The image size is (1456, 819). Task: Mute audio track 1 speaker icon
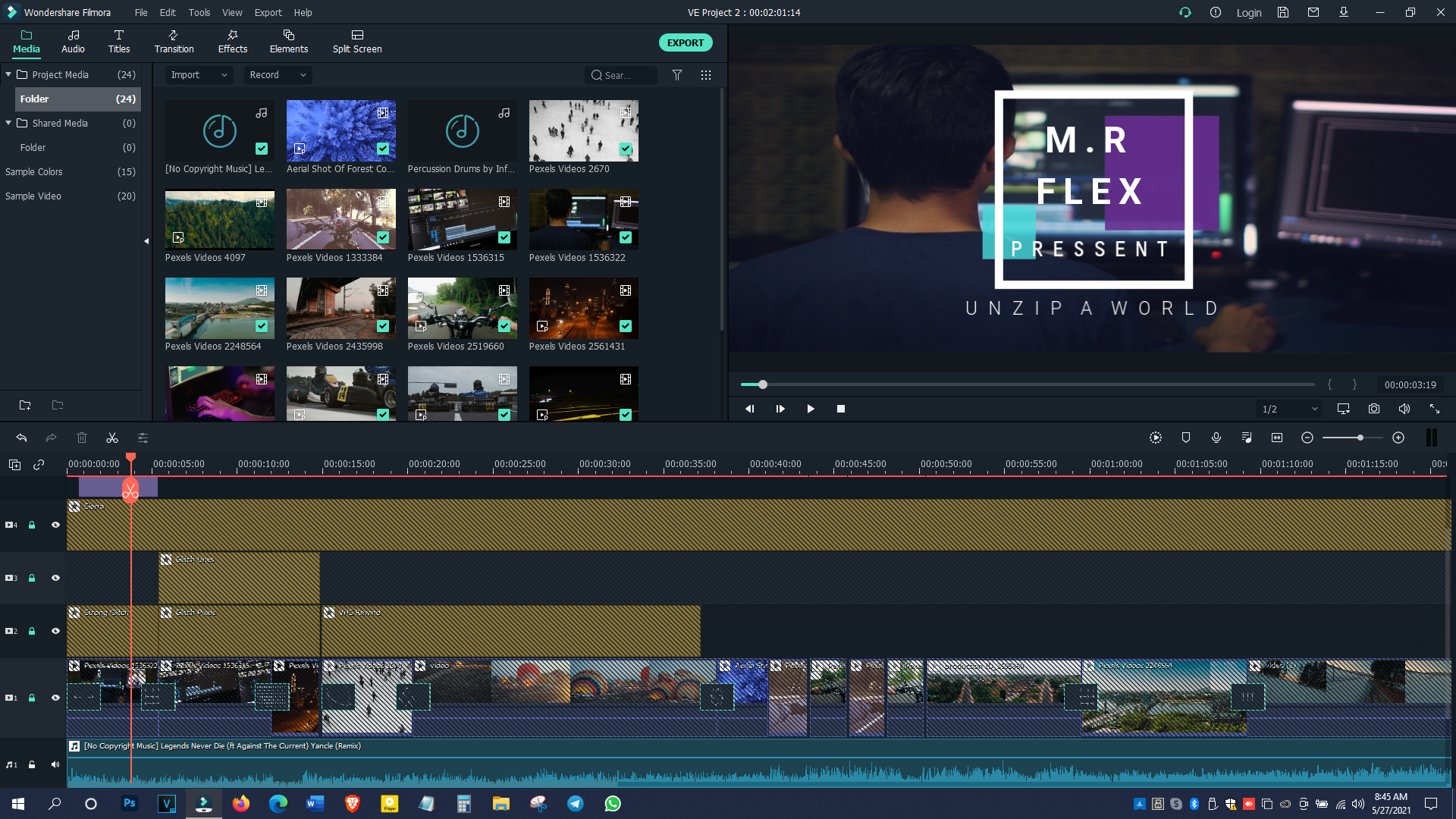point(55,764)
